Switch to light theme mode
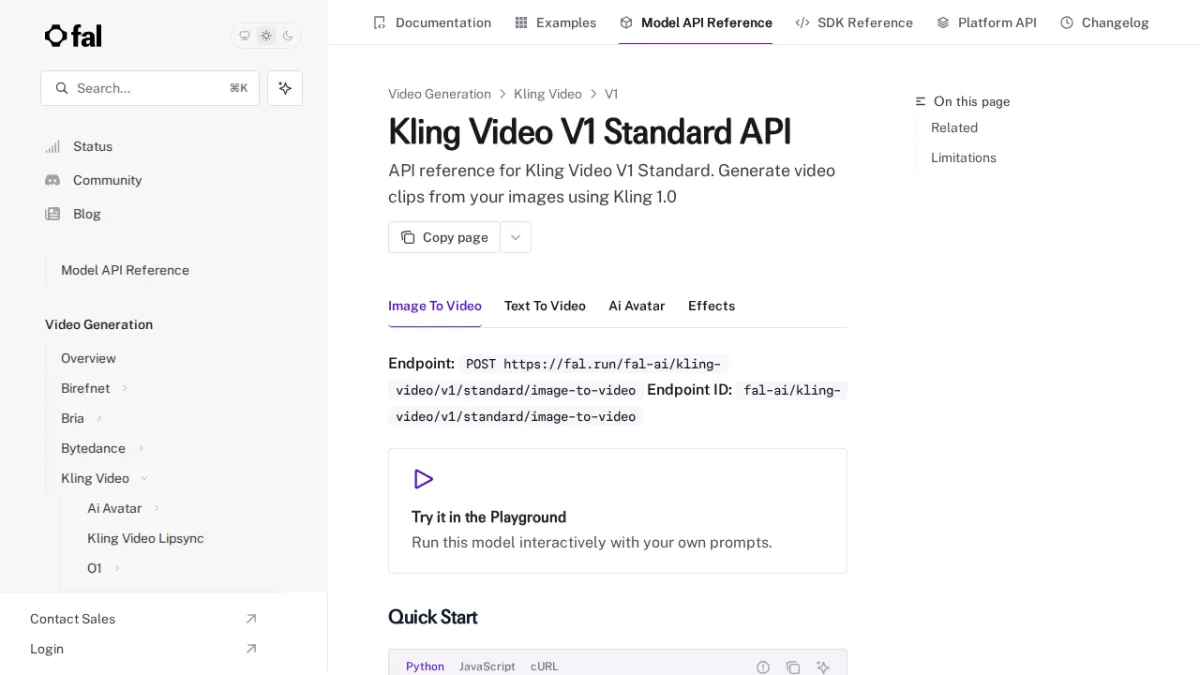 [x=266, y=36]
